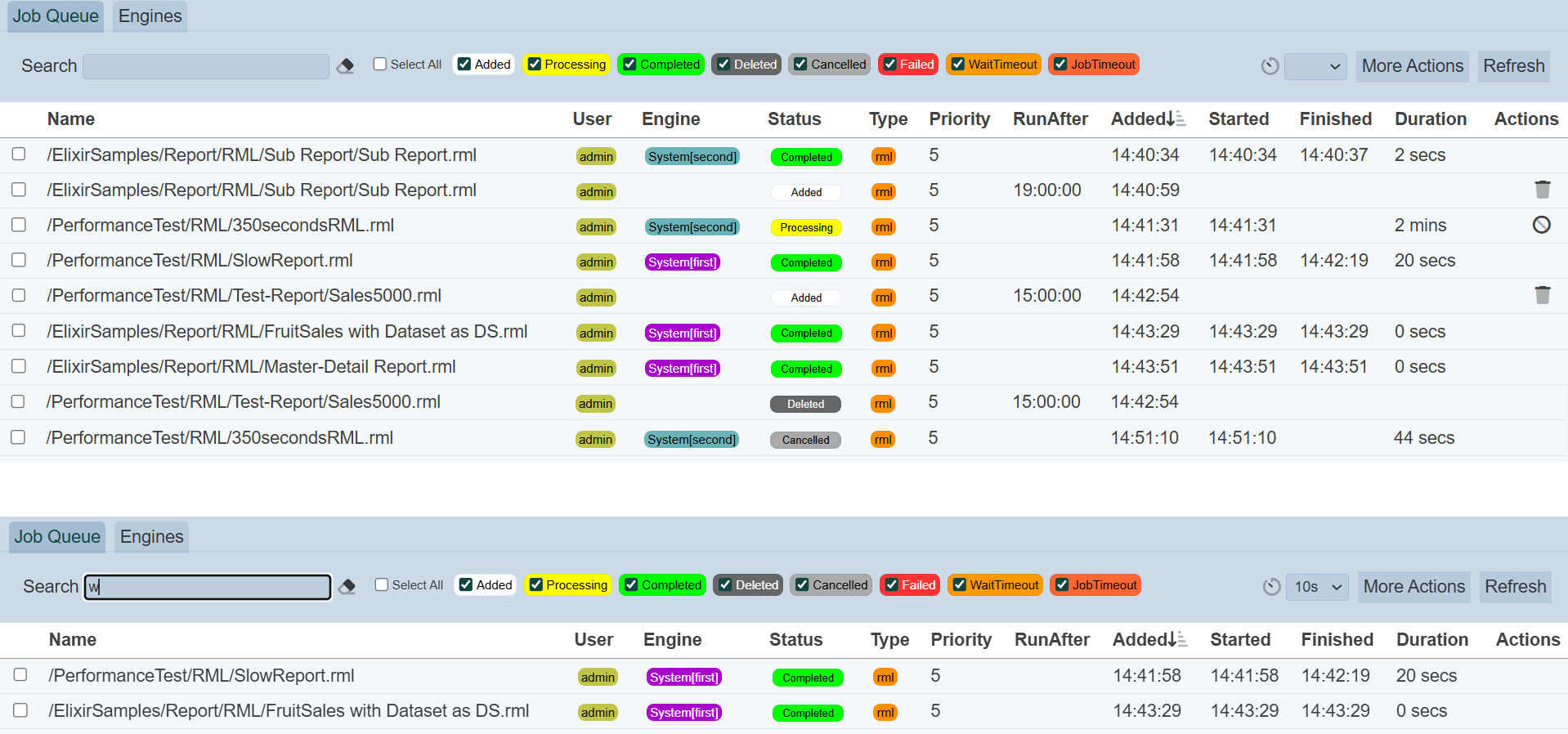The height and width of the screenshot is (734, 1568).
Task: Click the grey Deleted status badge on Sales5000.rml
Action: [805, 404]
